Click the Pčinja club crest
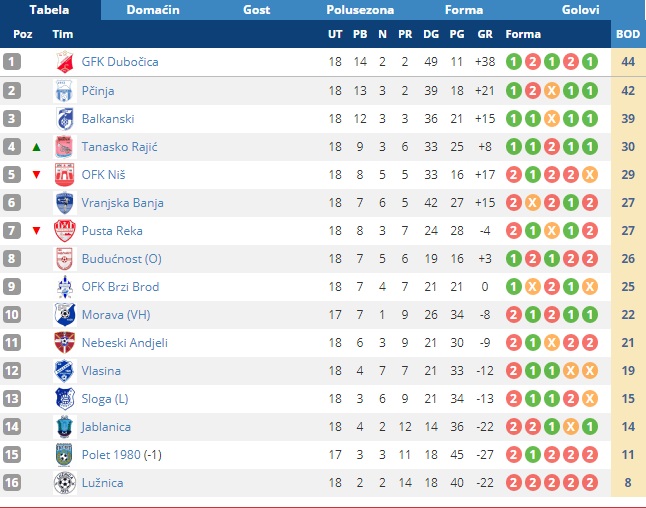 65,90
